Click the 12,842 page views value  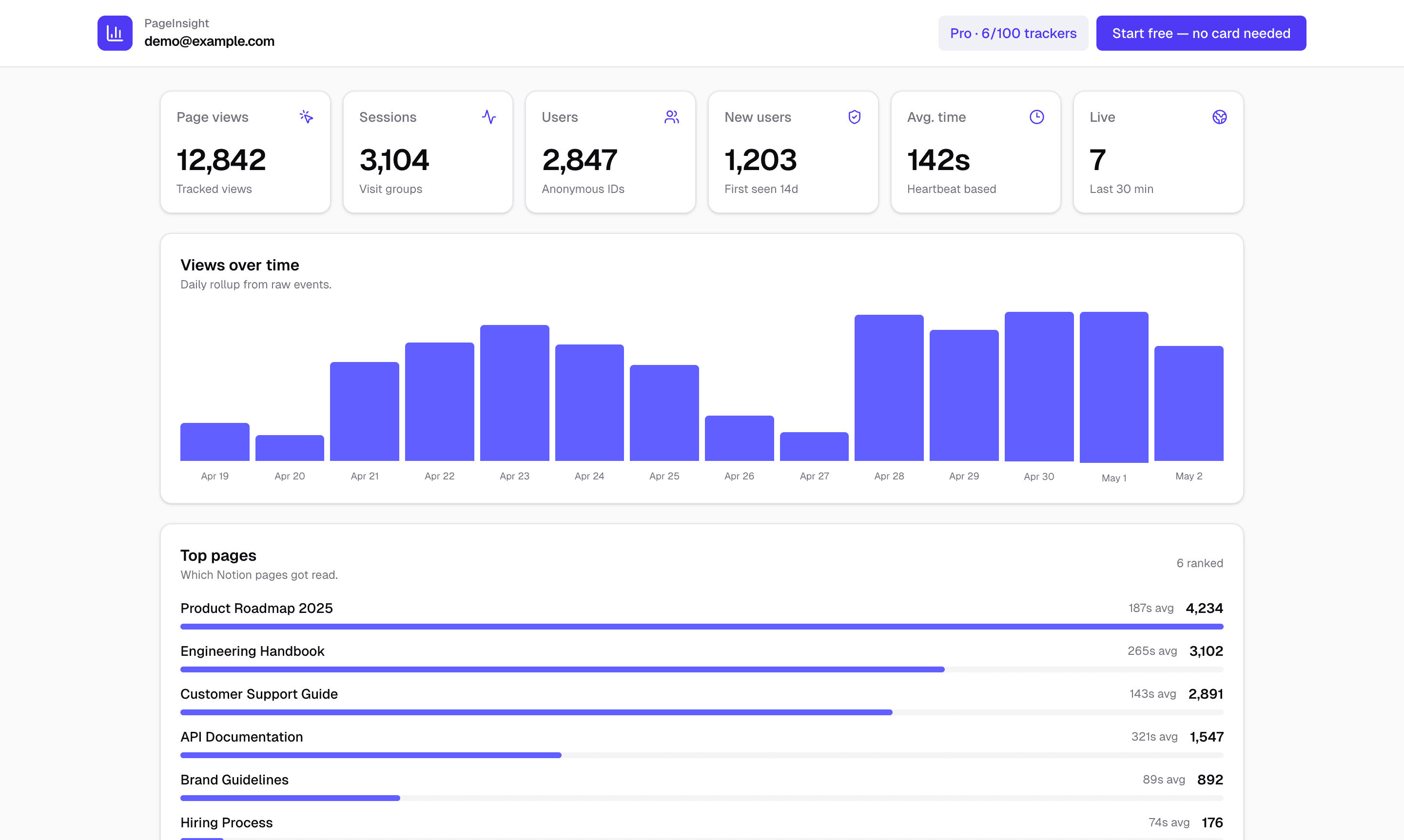[221, 160]
